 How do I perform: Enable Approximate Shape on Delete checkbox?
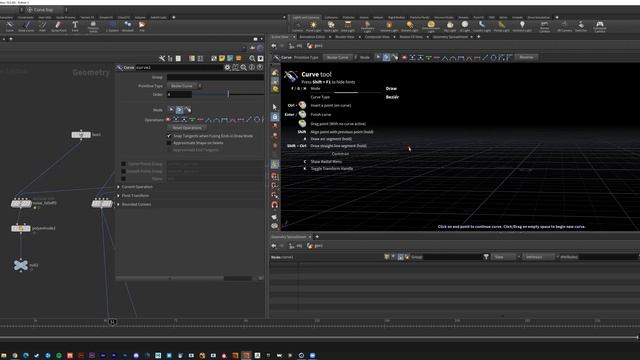pos(169,143)
